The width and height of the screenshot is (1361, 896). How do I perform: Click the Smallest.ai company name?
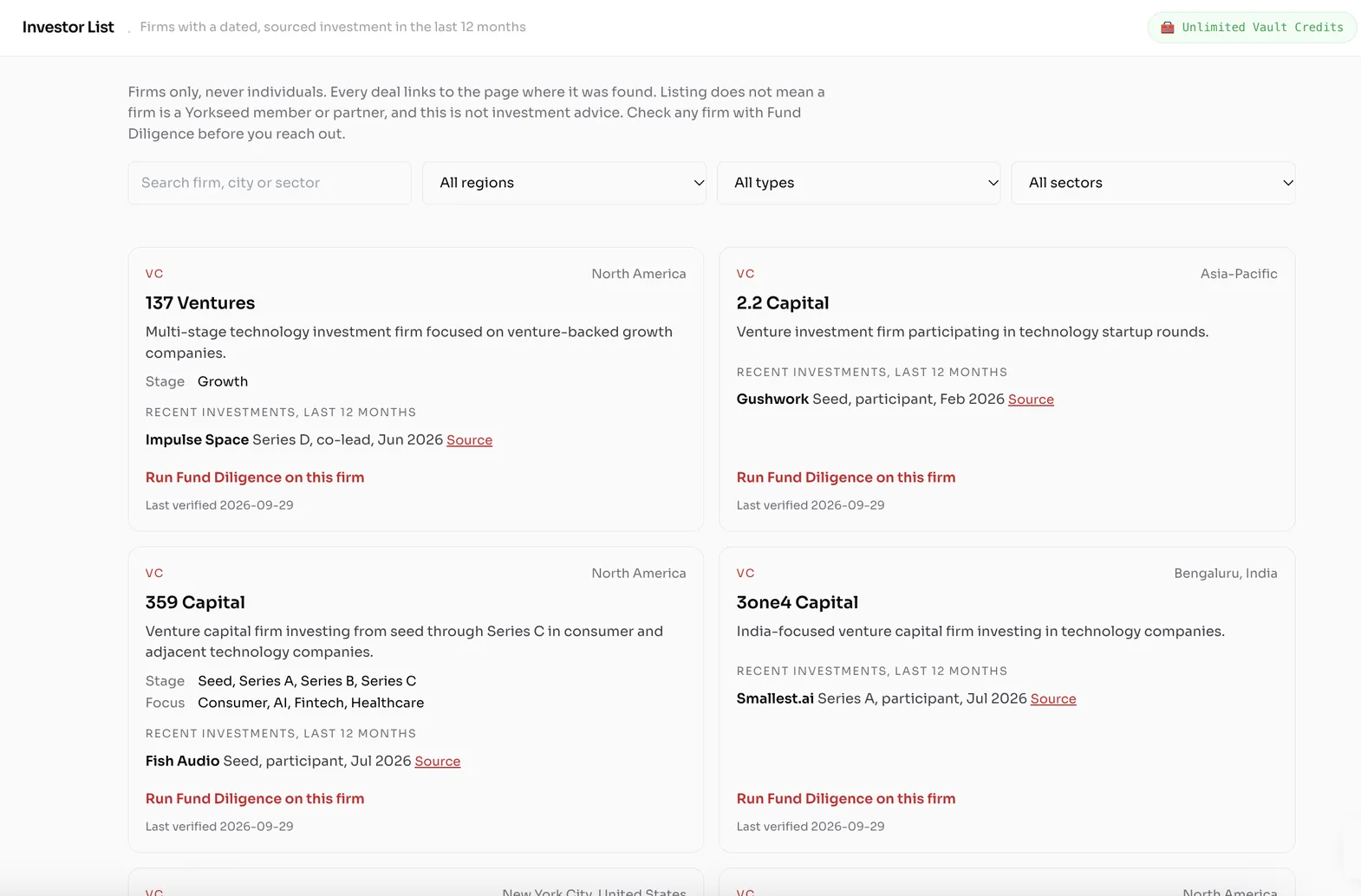point(775,698)
